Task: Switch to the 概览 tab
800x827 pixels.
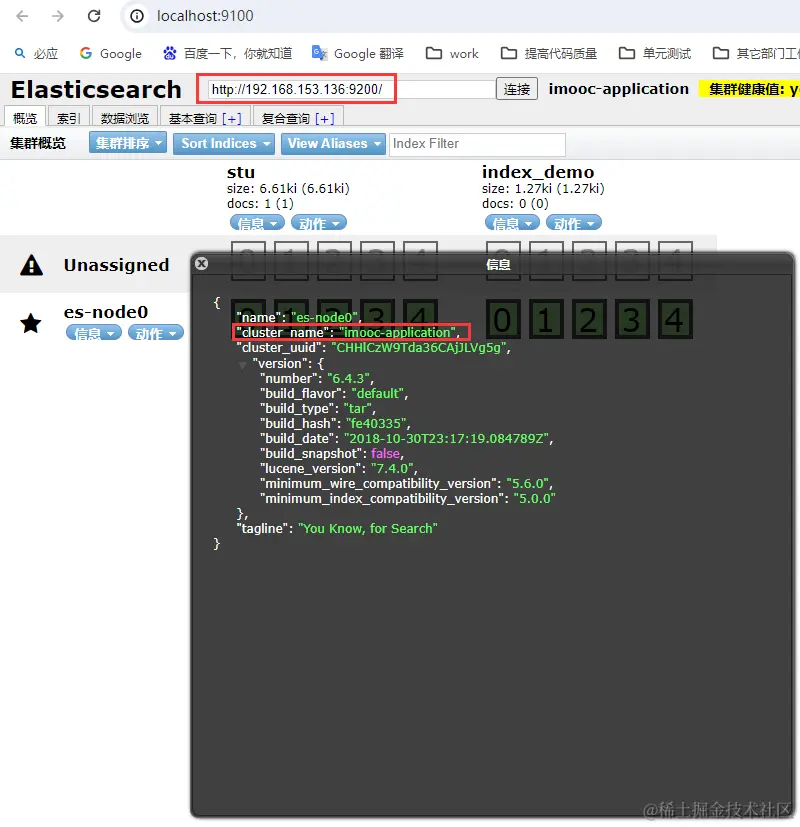Action: 25,117
